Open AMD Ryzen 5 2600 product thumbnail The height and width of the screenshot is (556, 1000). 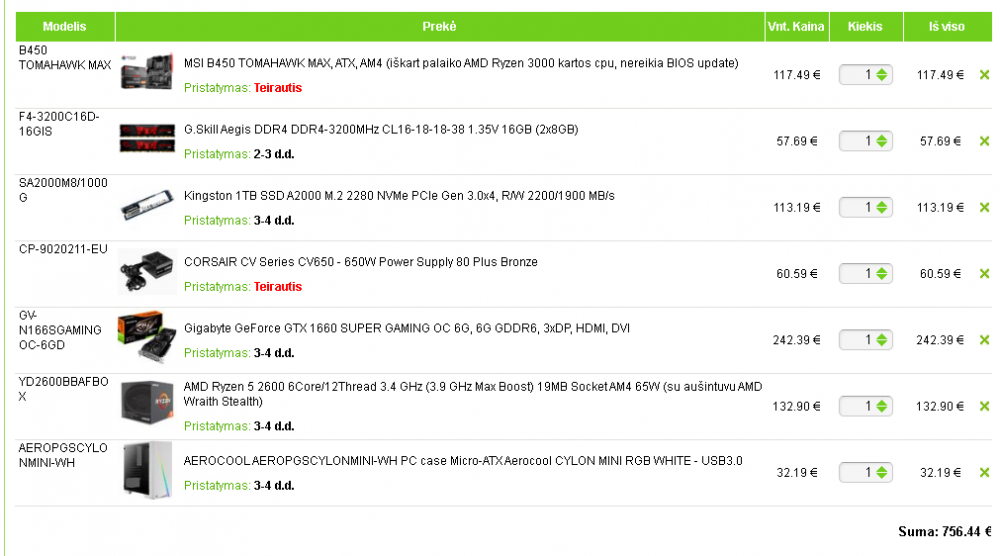pos(147,403)
